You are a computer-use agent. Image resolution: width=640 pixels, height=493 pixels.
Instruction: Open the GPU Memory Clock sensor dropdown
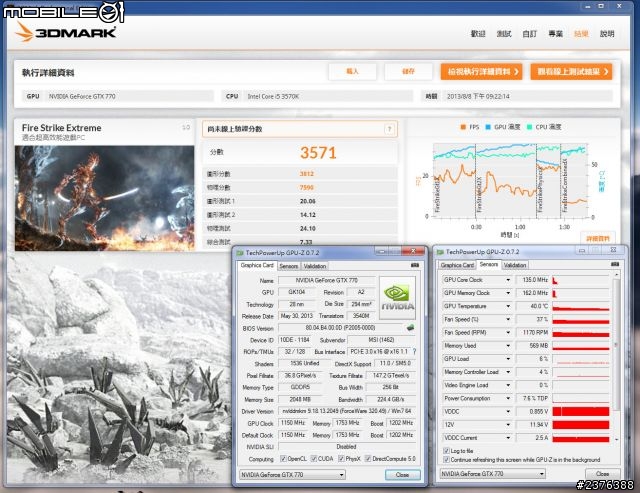pyautogui.click(x=508, y=293)
